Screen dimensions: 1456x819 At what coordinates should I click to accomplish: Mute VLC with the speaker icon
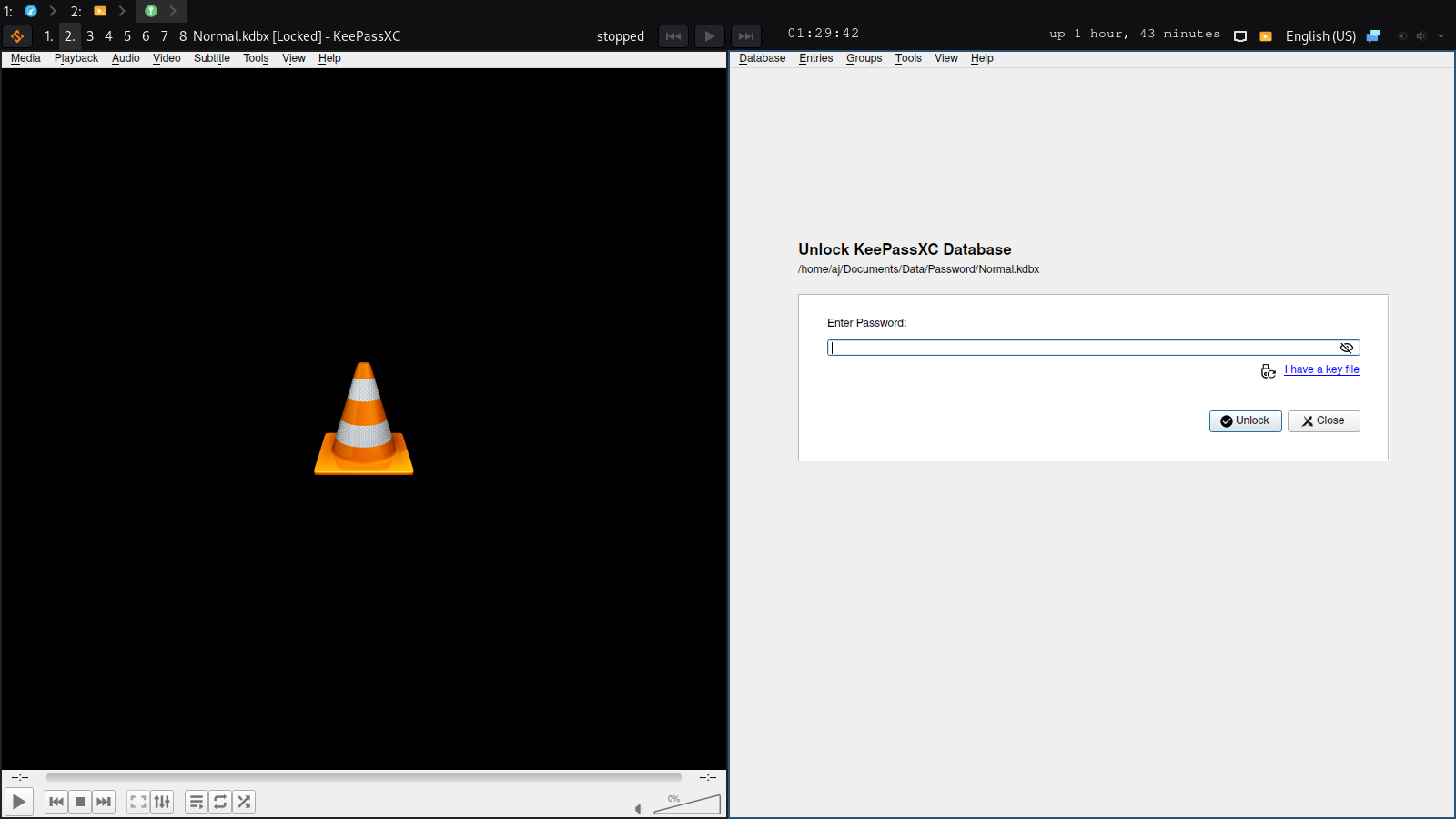pos(639,808)
